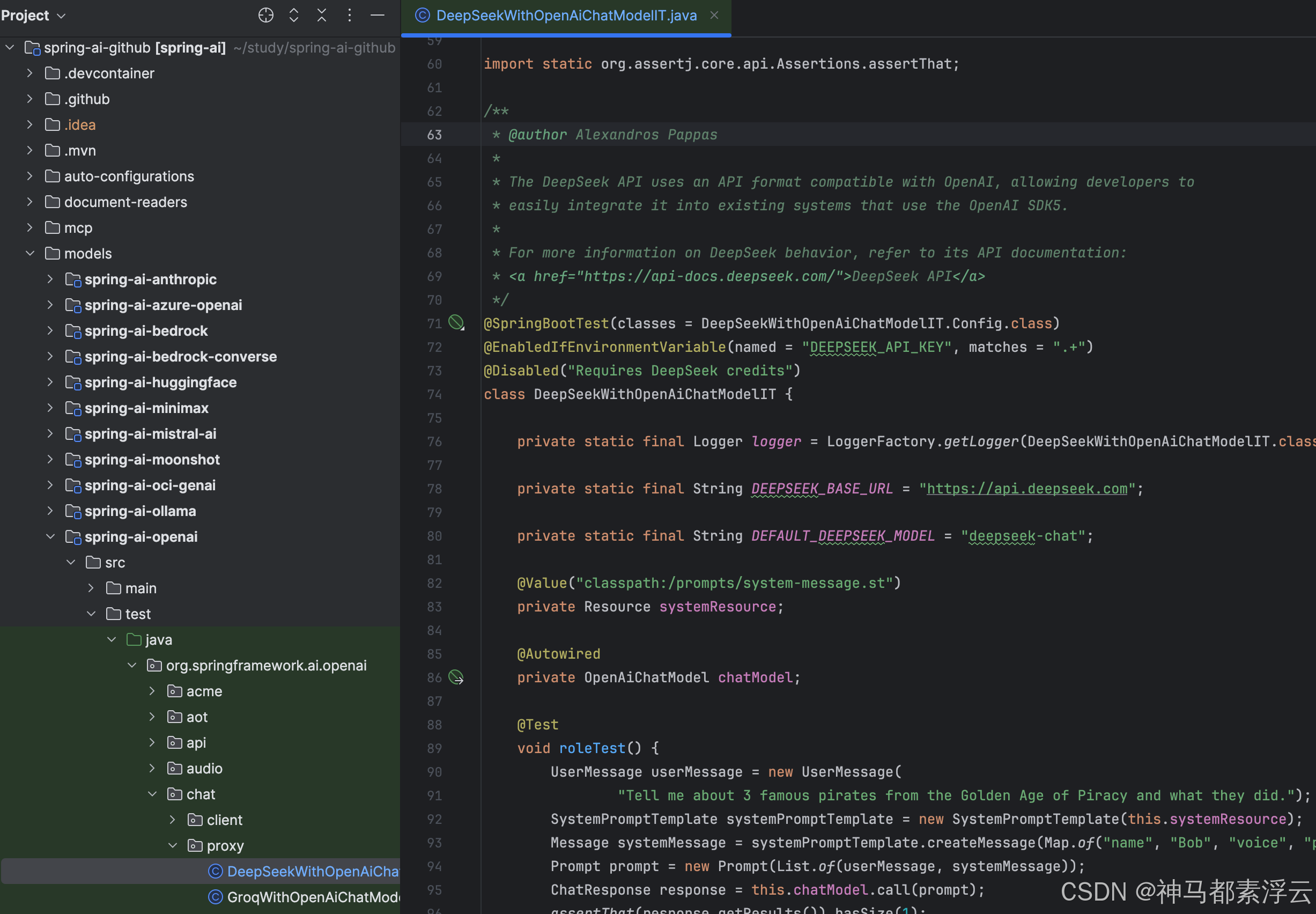Click DeepSeekWithOpenAiChatModelIT class icon in tree
The height and width of the screenshot is (914, 1316).
(215, 871)
